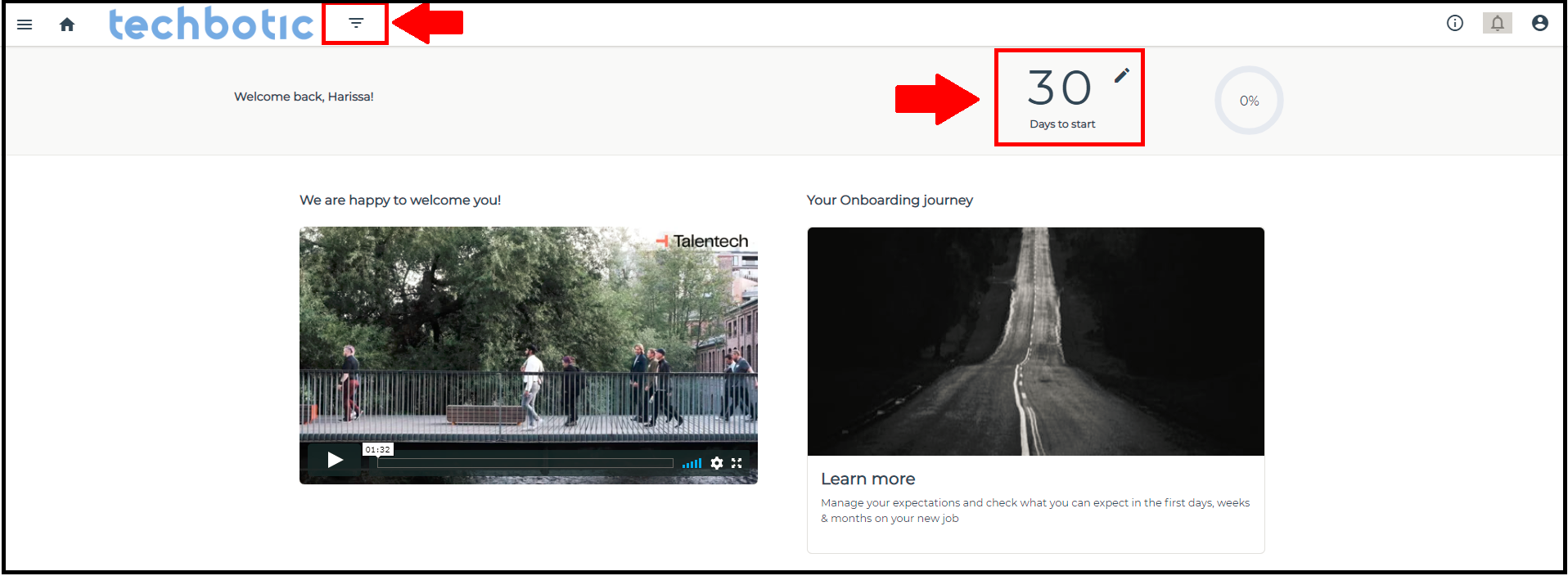Open the information icon
This screenshot has width=1568, height=576.
1455,23
